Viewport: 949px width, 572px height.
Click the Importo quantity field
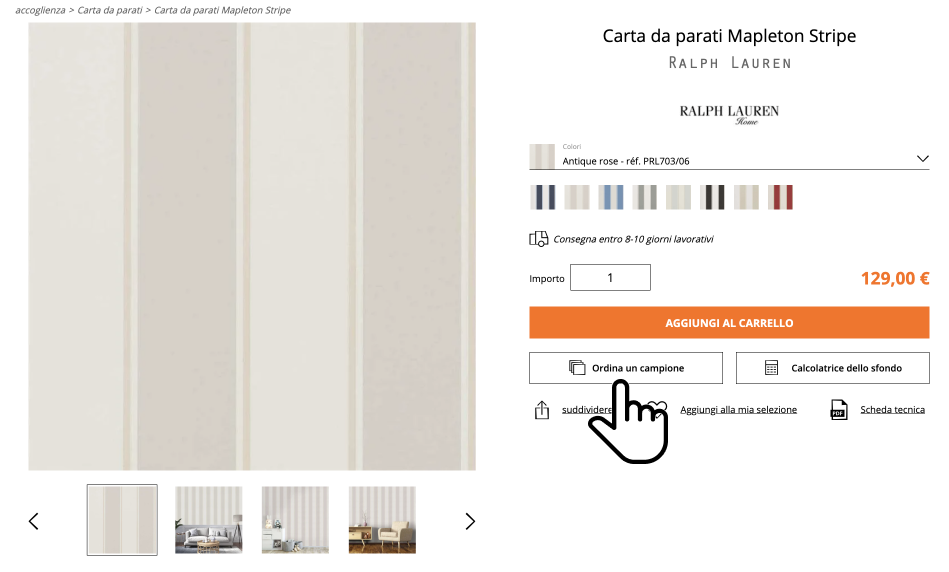click(610, 278)
